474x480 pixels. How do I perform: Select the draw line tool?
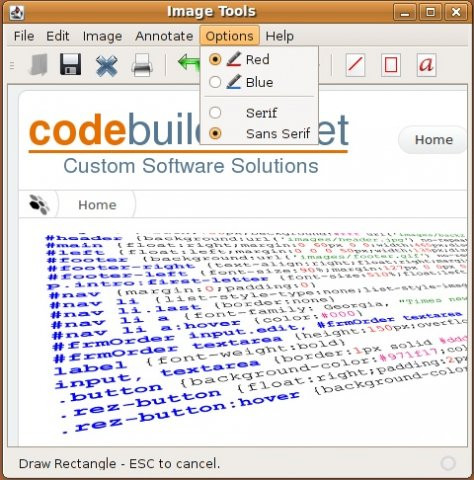[x=355, y=64]
